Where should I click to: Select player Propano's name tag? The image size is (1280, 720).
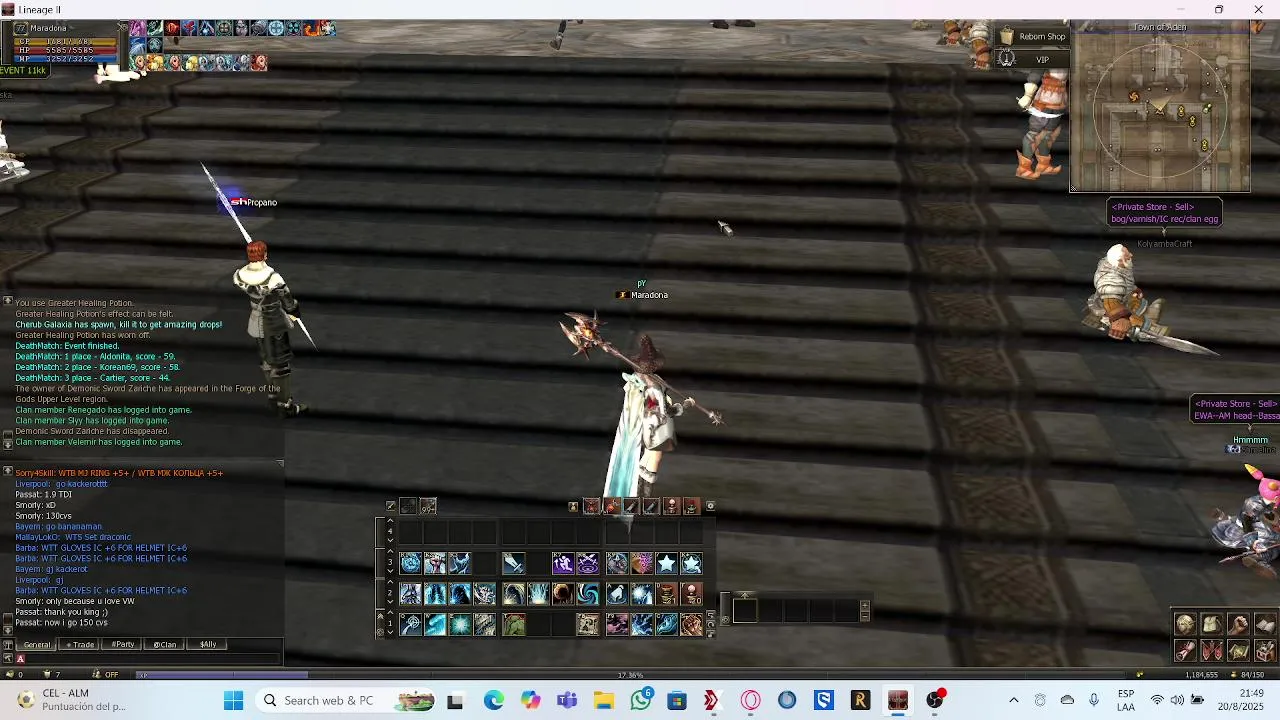tap(261, 202)
